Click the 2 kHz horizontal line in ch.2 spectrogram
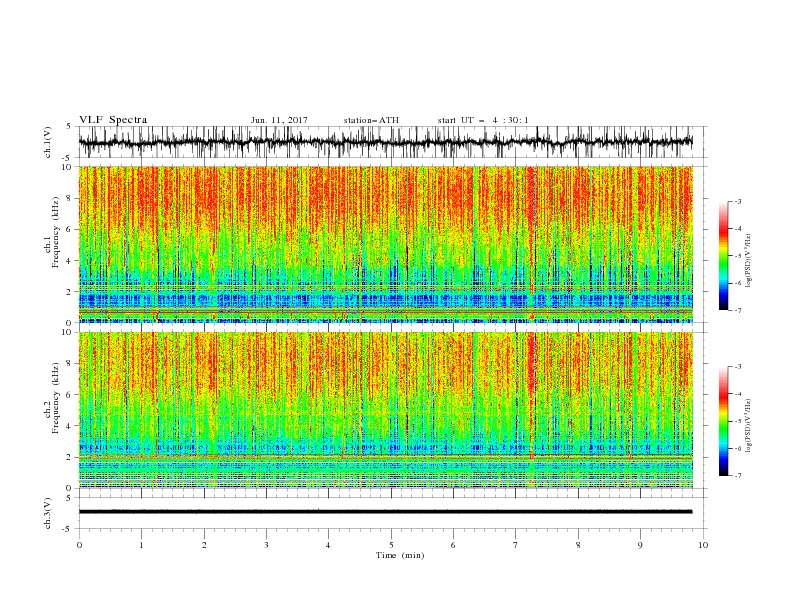This screenshot has height=612, width=792. (385, 456)
